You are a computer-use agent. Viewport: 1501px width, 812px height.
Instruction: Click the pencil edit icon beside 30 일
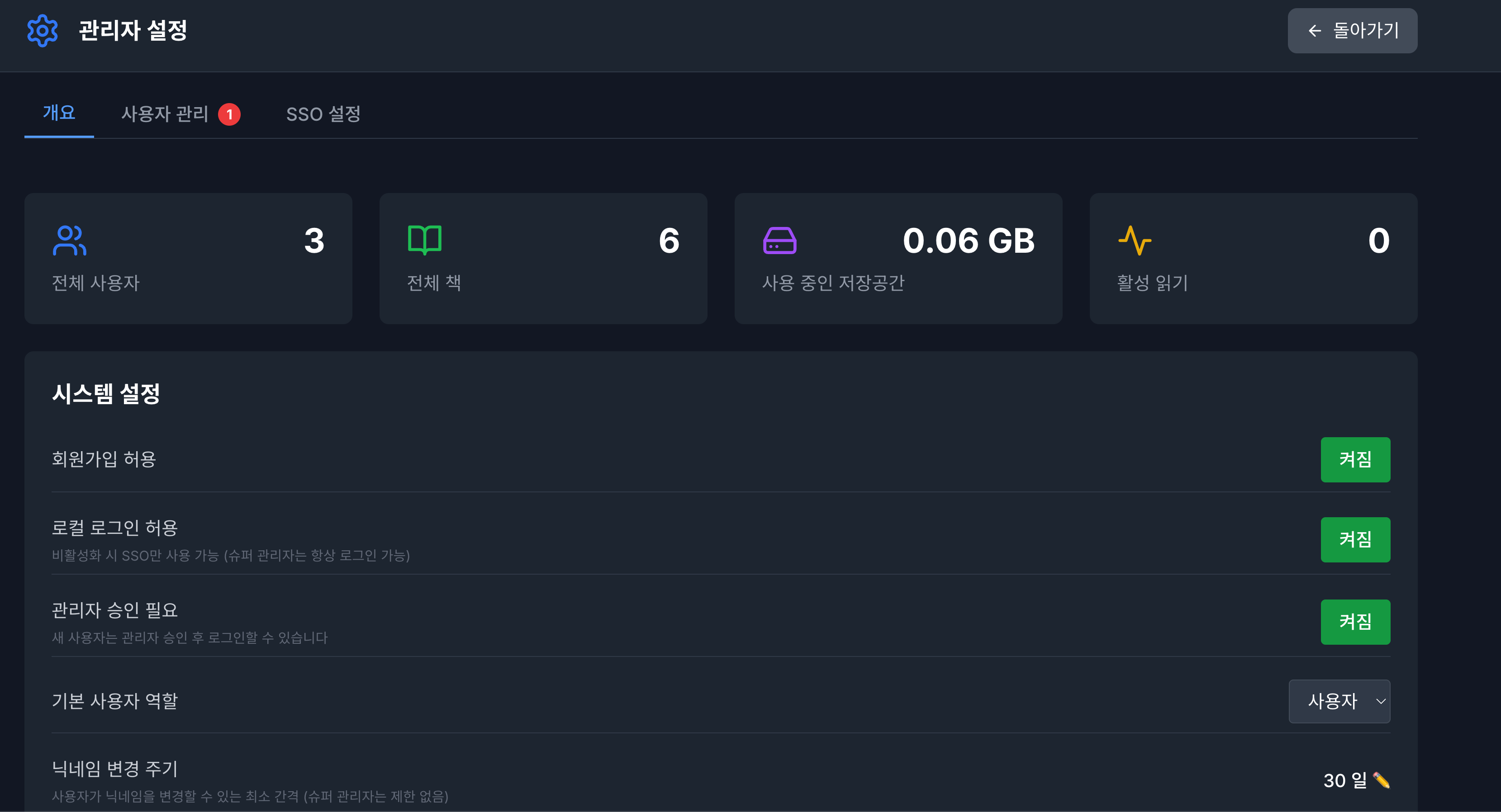[1381, 780]
